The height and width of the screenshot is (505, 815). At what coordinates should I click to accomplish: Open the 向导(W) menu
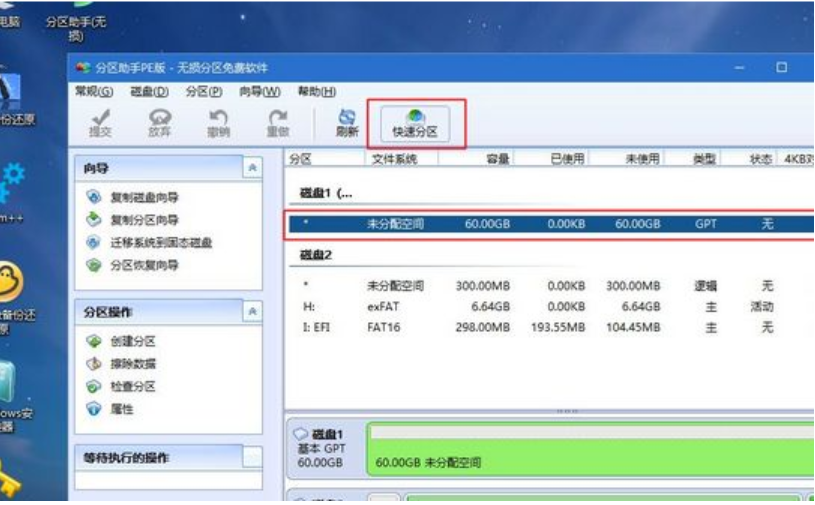(259, 92)
